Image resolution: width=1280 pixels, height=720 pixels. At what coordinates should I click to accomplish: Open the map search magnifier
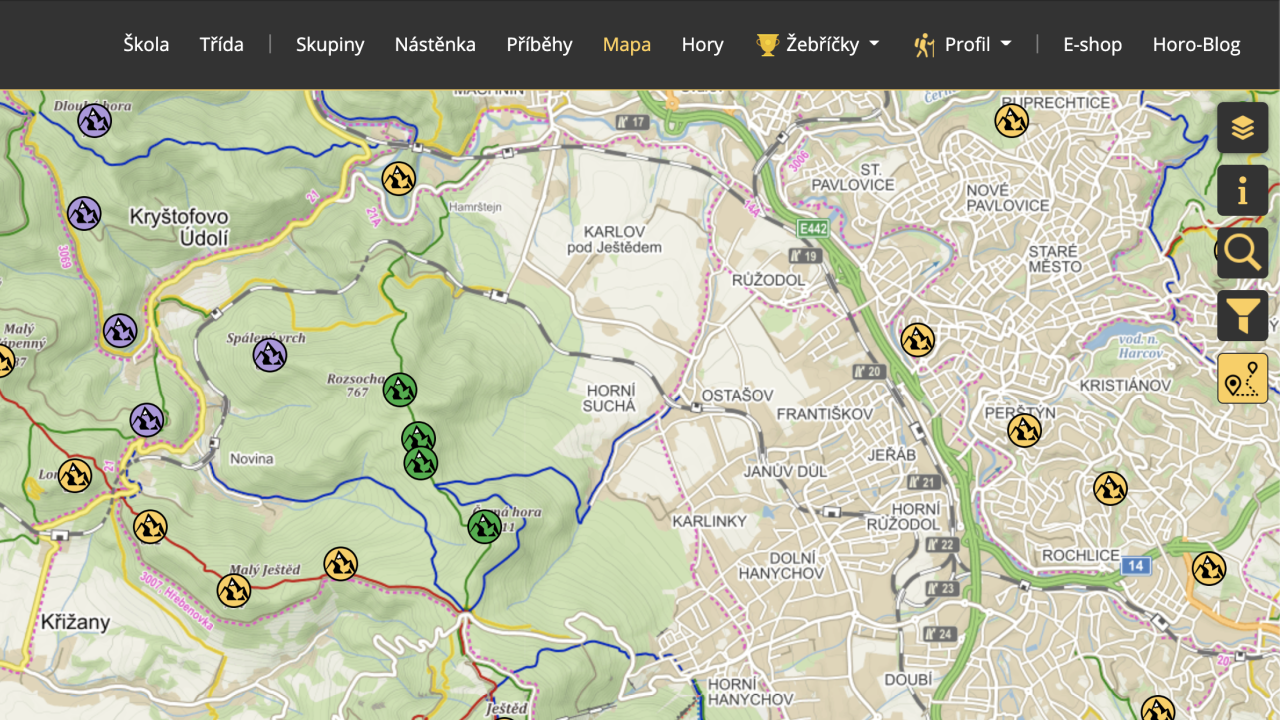(x=1243, y=253)
